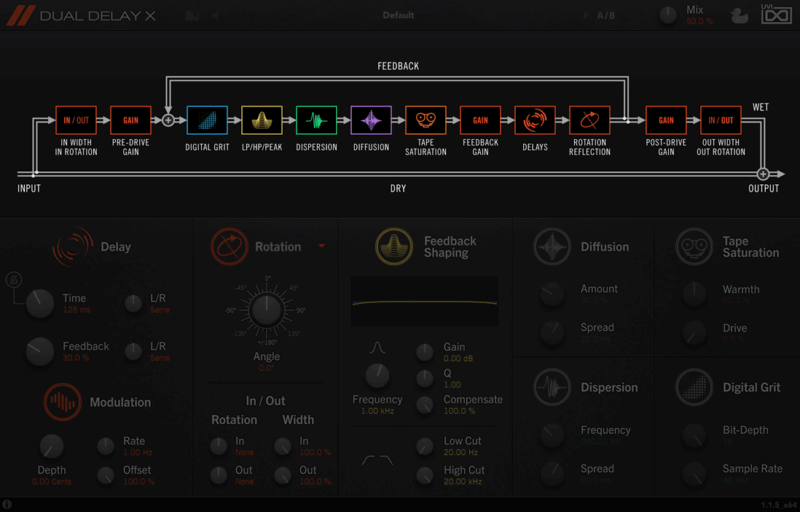800x512 pixels.
Task: Select the Diffusion block in signal chain
Action: point(371,120)
